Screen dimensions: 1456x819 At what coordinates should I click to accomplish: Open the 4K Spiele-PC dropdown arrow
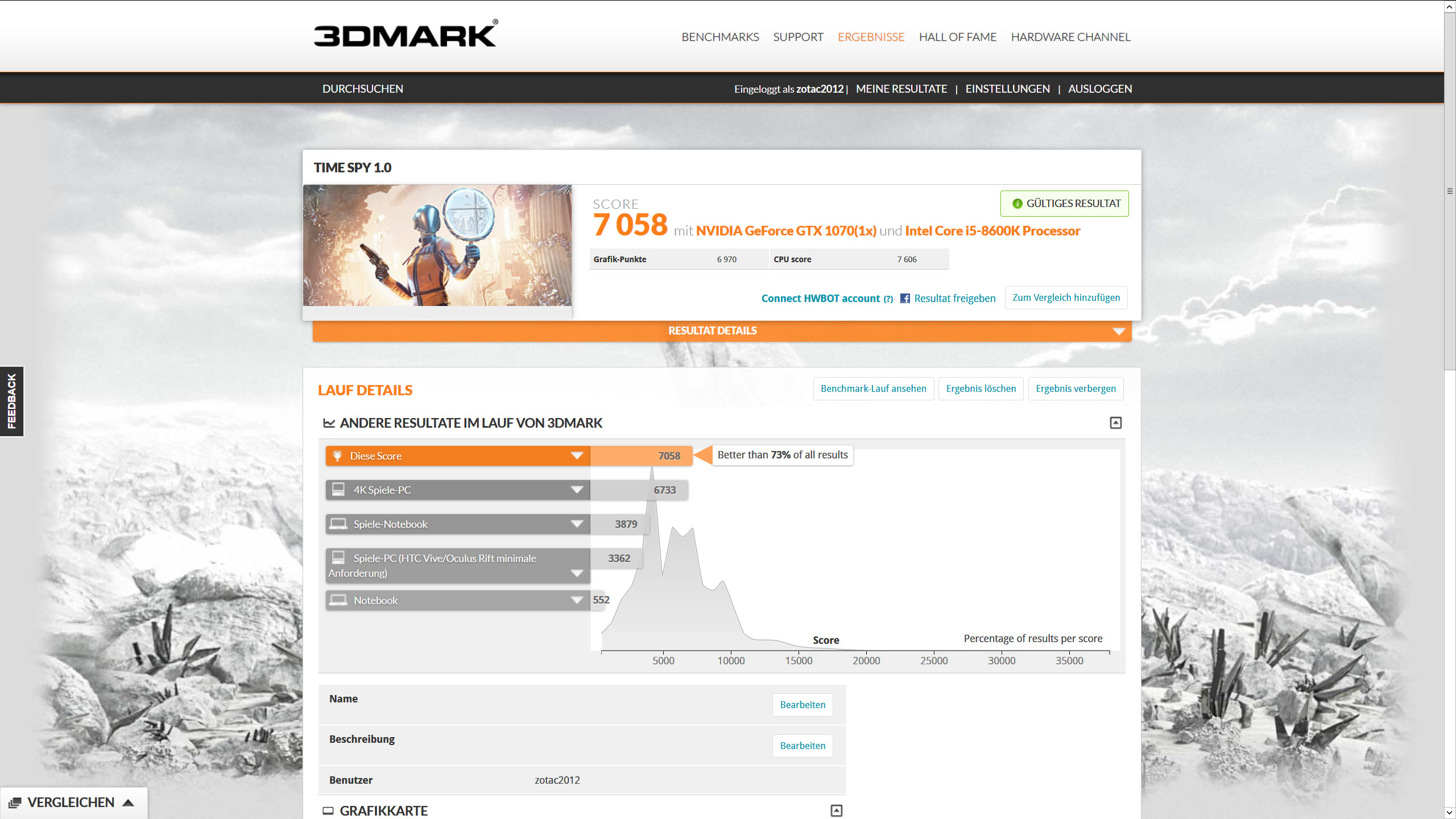point(577,490)
